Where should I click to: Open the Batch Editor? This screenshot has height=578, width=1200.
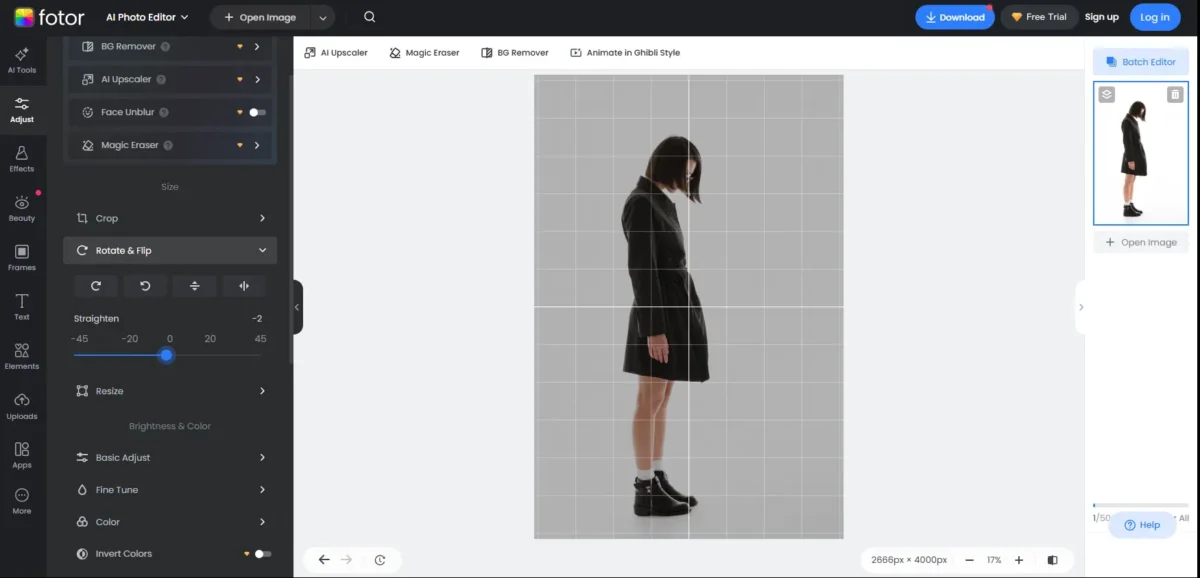click(x=1141, y=62)
